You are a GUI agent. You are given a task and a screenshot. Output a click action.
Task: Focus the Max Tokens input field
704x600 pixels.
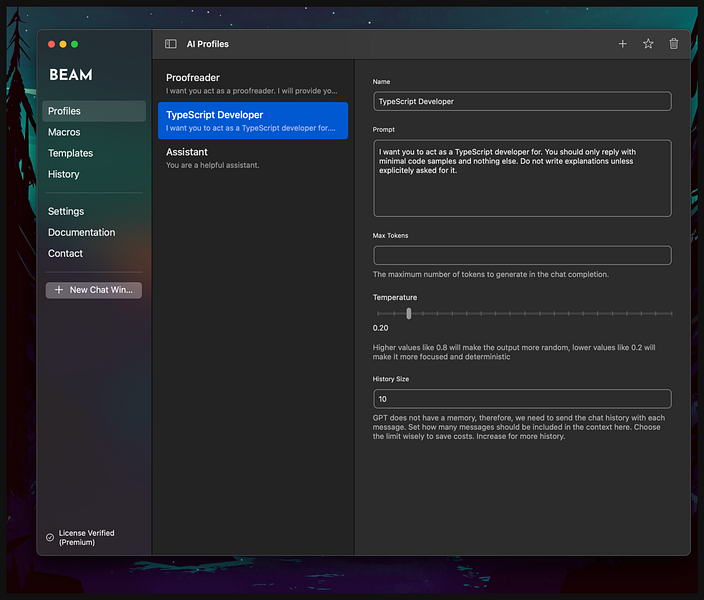pos(521,255)
